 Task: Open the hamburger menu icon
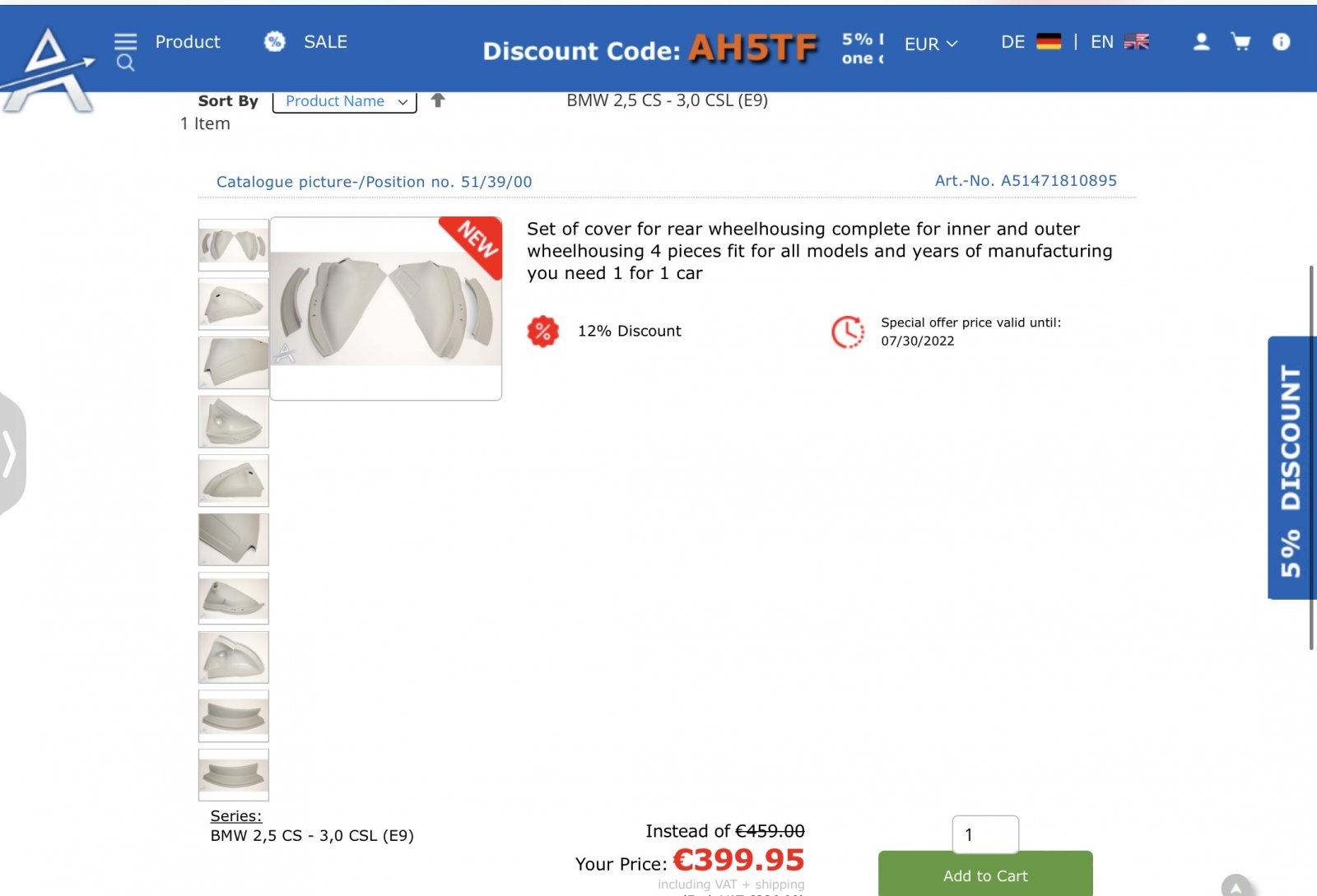tap(125, 41)
